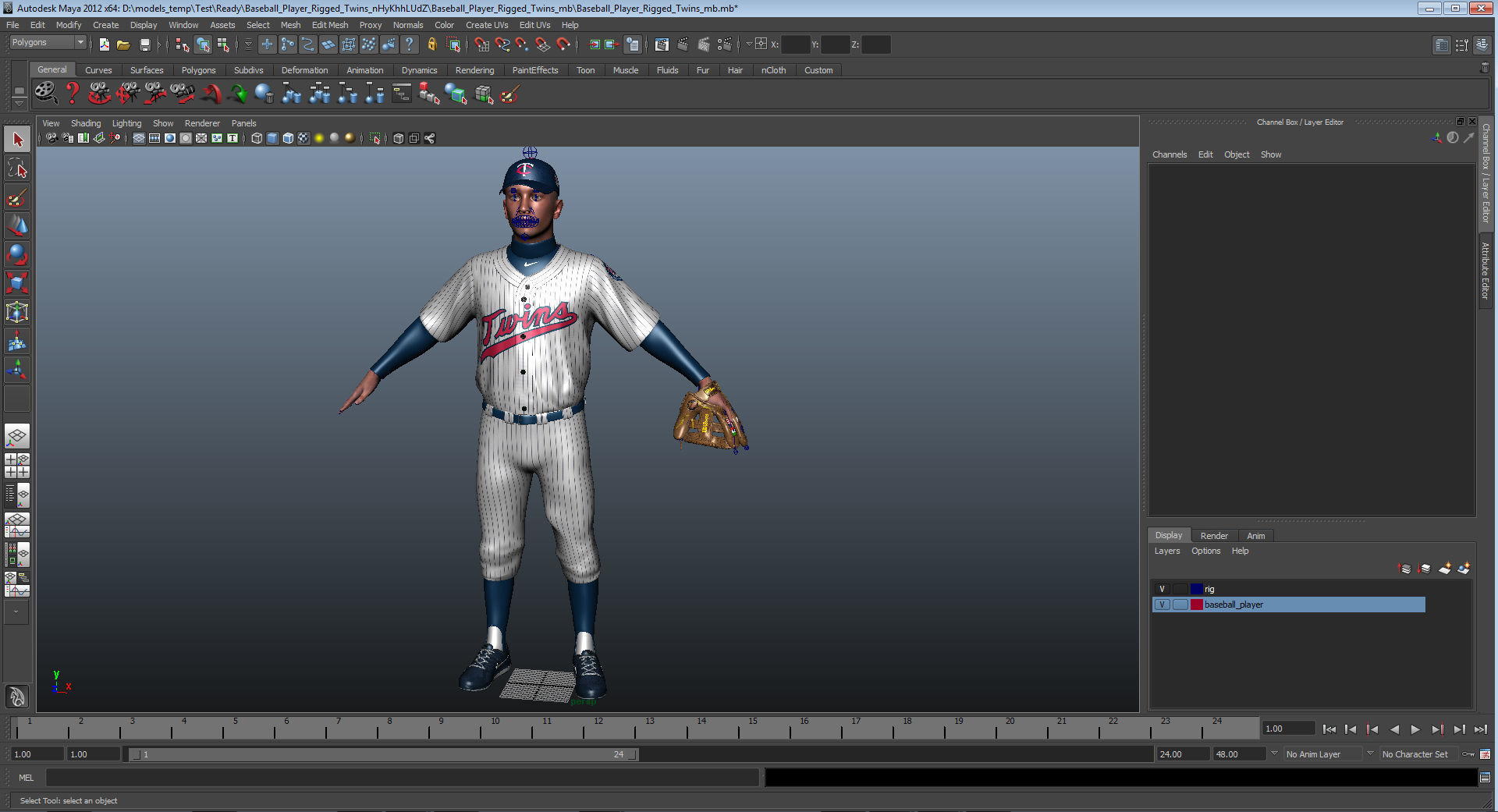Create layer from selected objects
This screenshot has width=1498, height=812.
coord(1464,569)
